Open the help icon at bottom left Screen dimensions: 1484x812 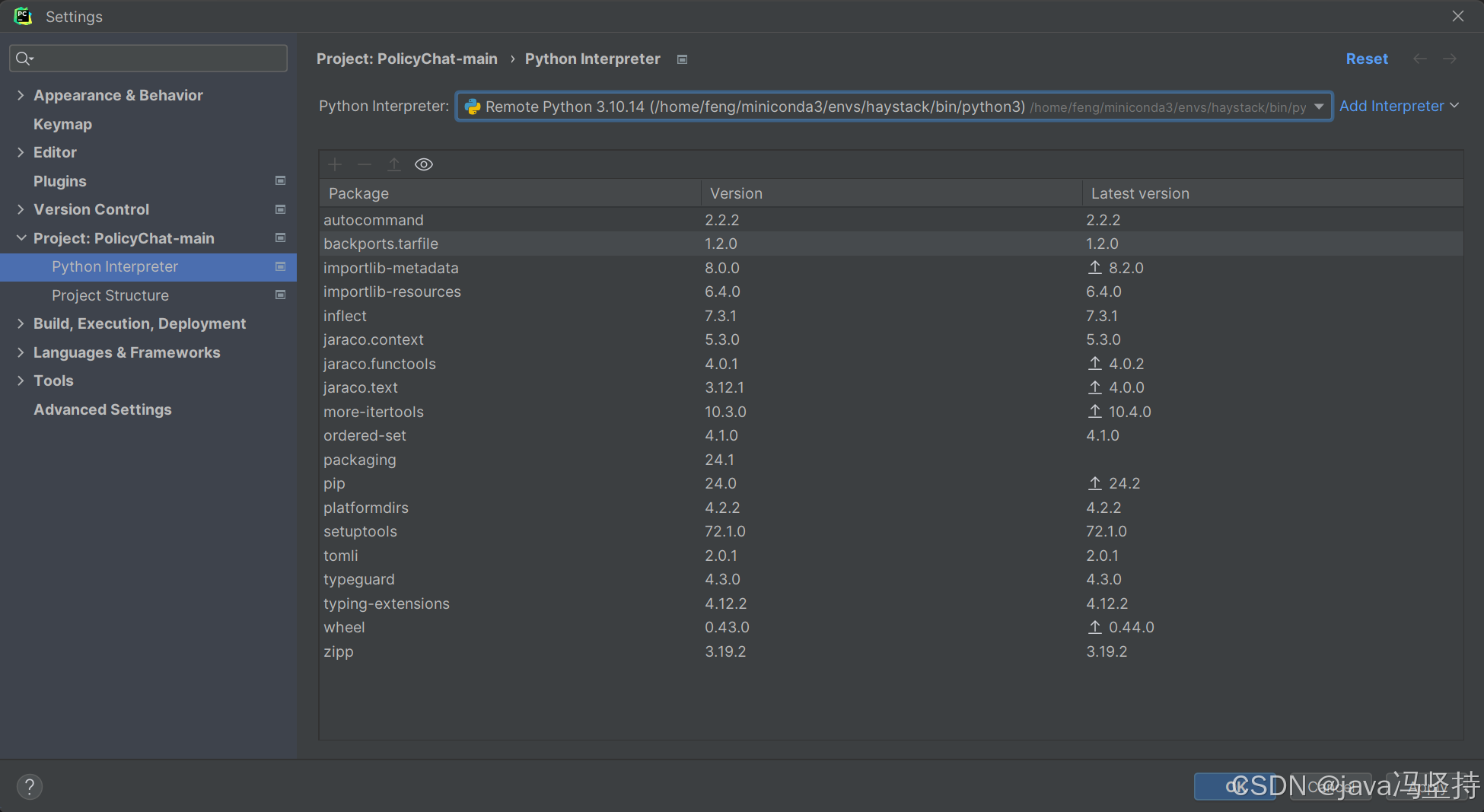pos(29,786)
